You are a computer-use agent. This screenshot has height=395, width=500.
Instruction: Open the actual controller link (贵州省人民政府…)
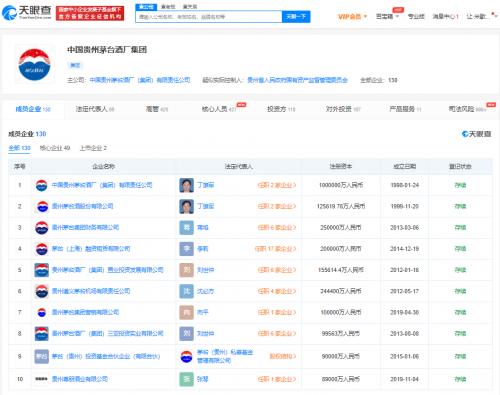pos(297,80)
